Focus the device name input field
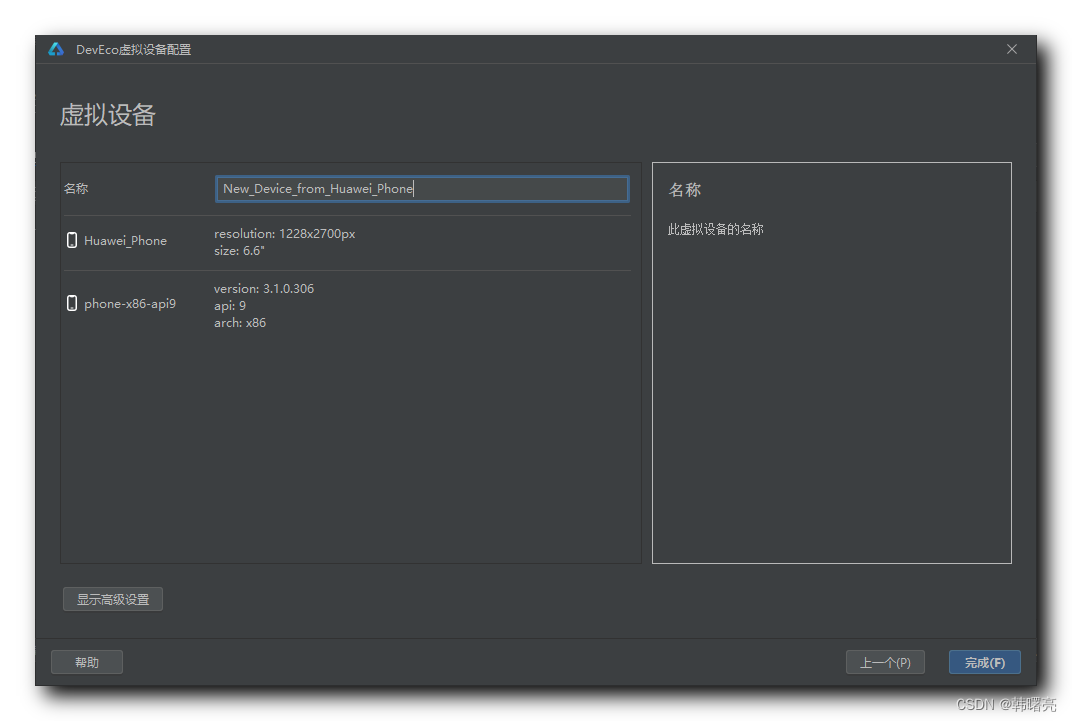Viewport: 1072px width, 721px height. click(422, 189)
